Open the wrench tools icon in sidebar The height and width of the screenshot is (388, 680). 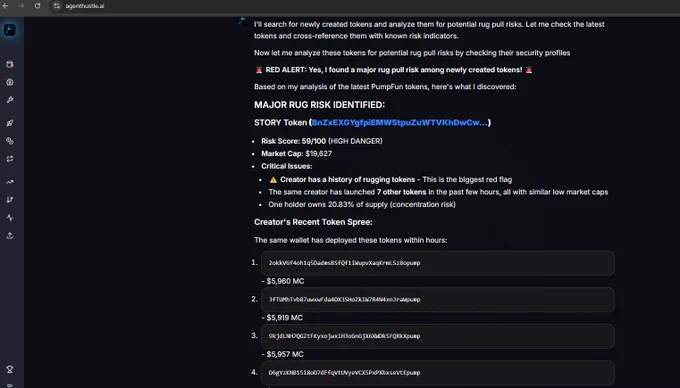(x=10, y=100)
